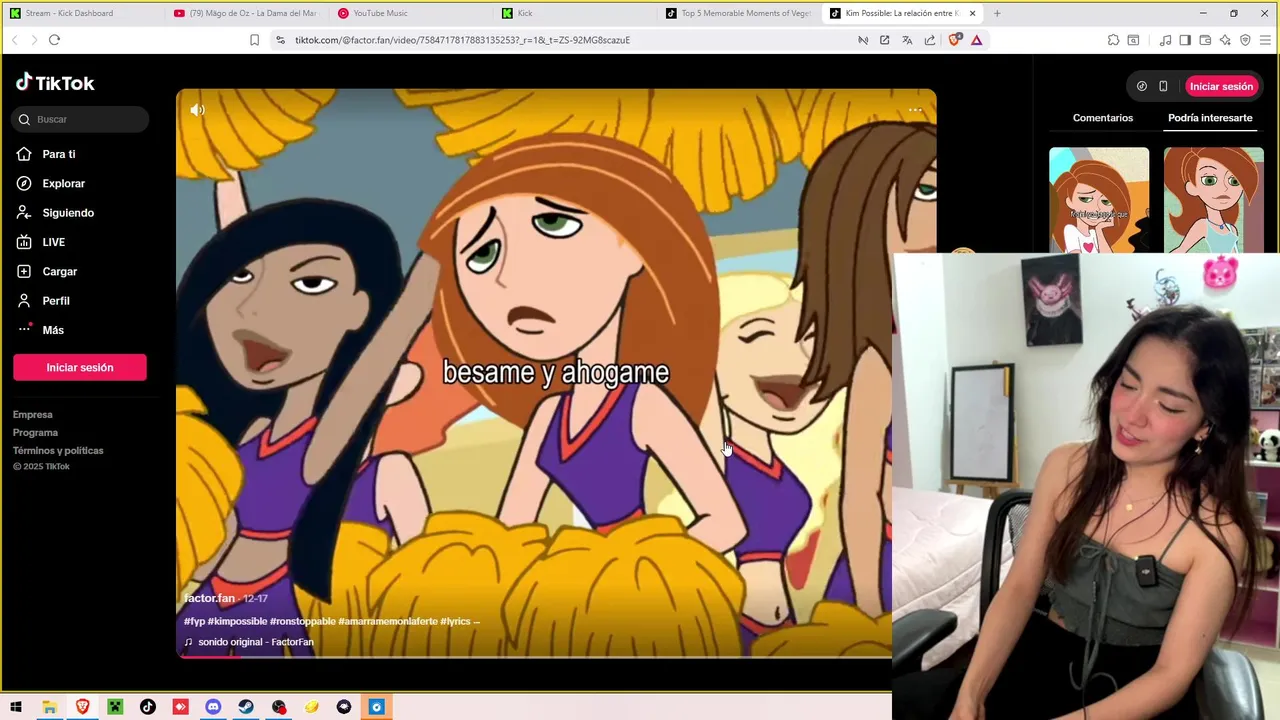Go to the Explorar section

(63, 183)
